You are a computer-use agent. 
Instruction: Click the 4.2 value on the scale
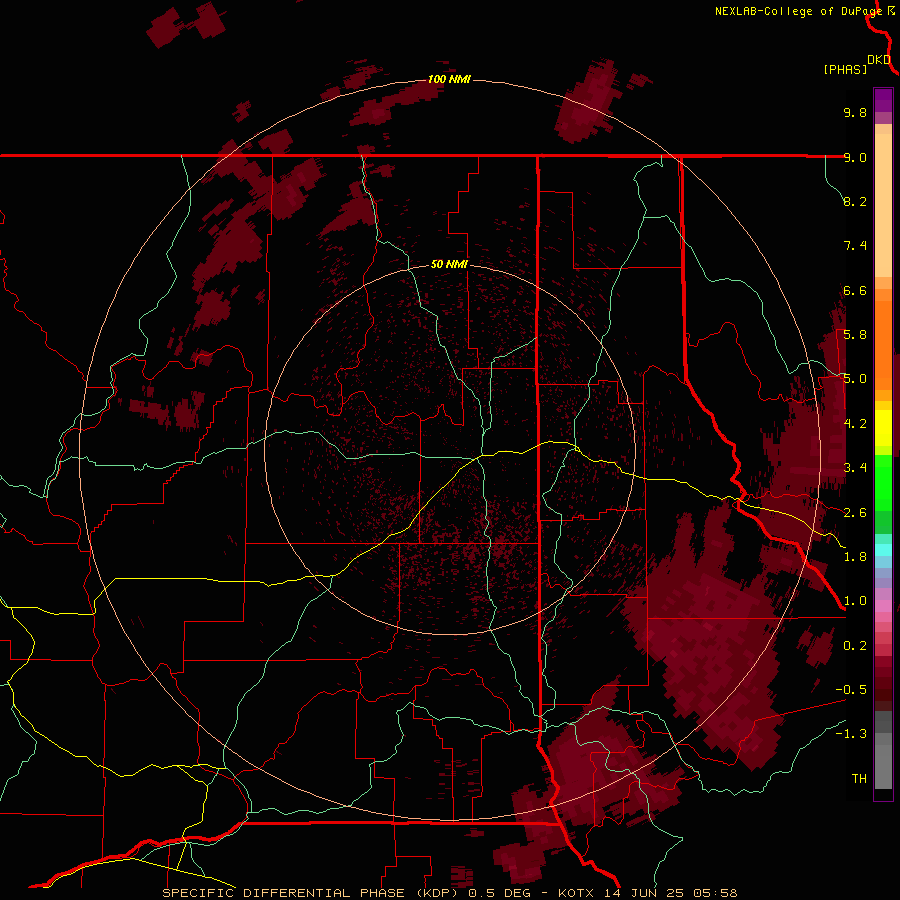pos(855,423)
